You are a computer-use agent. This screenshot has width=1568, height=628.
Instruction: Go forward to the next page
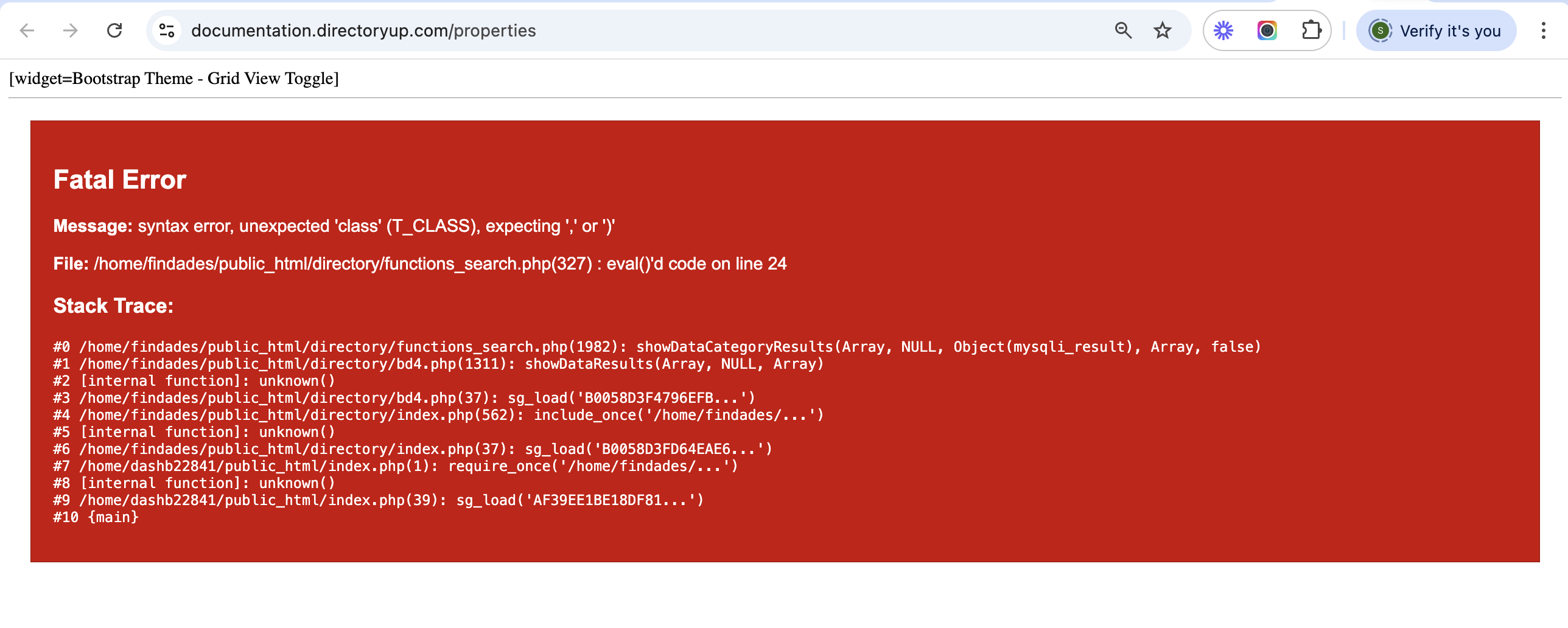click(71, 30)
